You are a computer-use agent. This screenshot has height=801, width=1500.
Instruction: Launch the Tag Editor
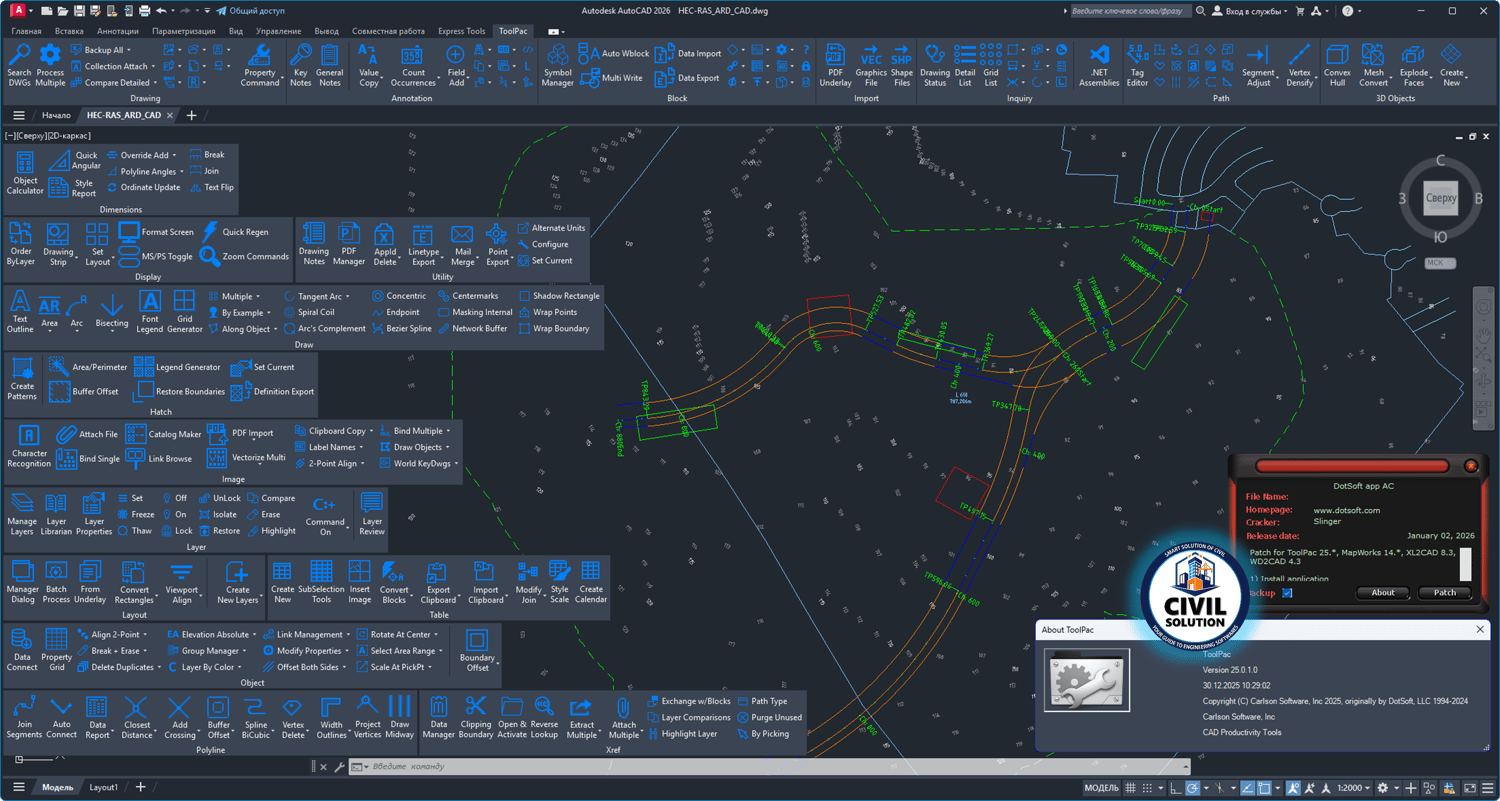[1137, 65]
